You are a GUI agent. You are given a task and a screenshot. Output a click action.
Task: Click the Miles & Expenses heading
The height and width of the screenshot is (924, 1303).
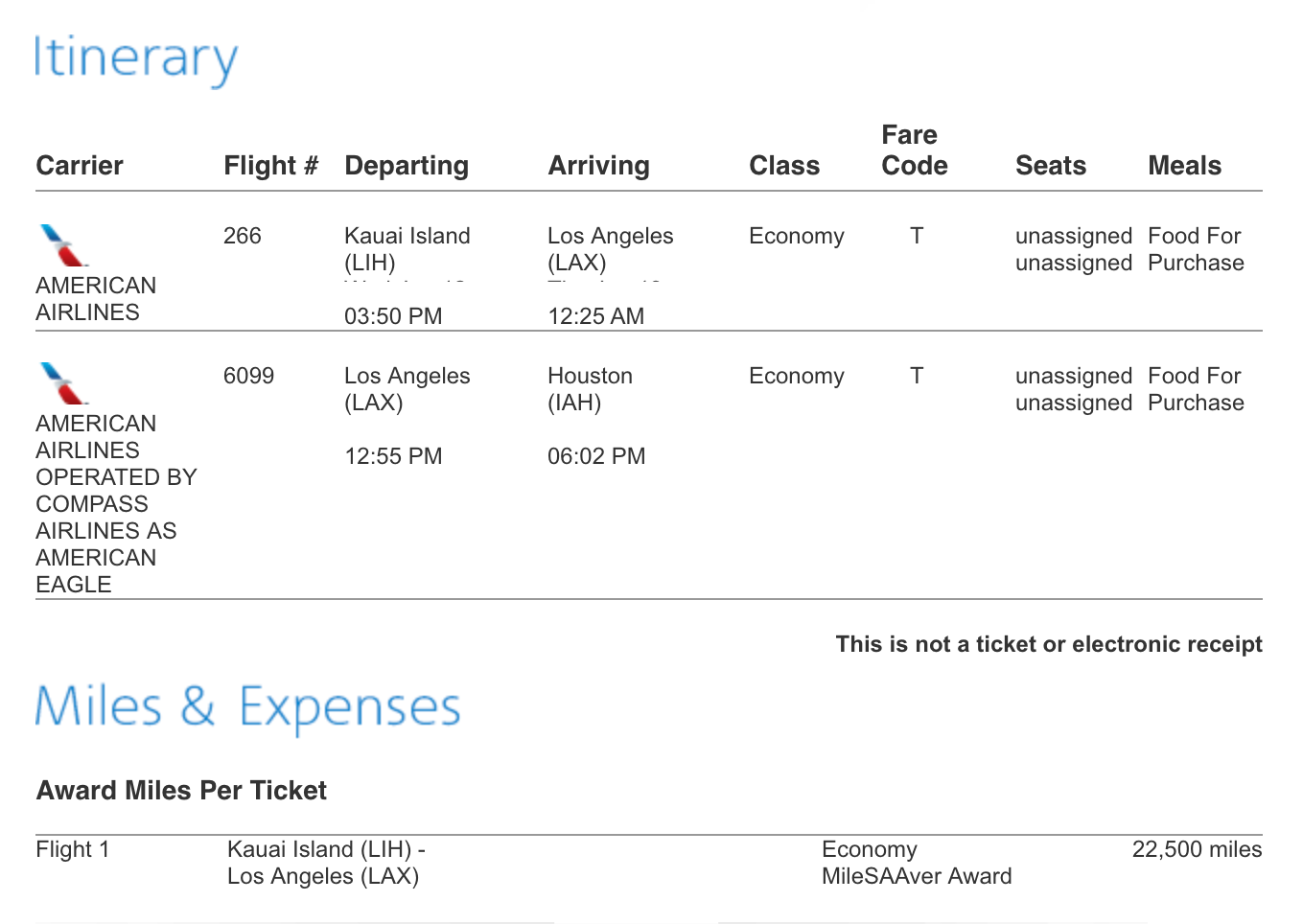[x=248, y=707]
